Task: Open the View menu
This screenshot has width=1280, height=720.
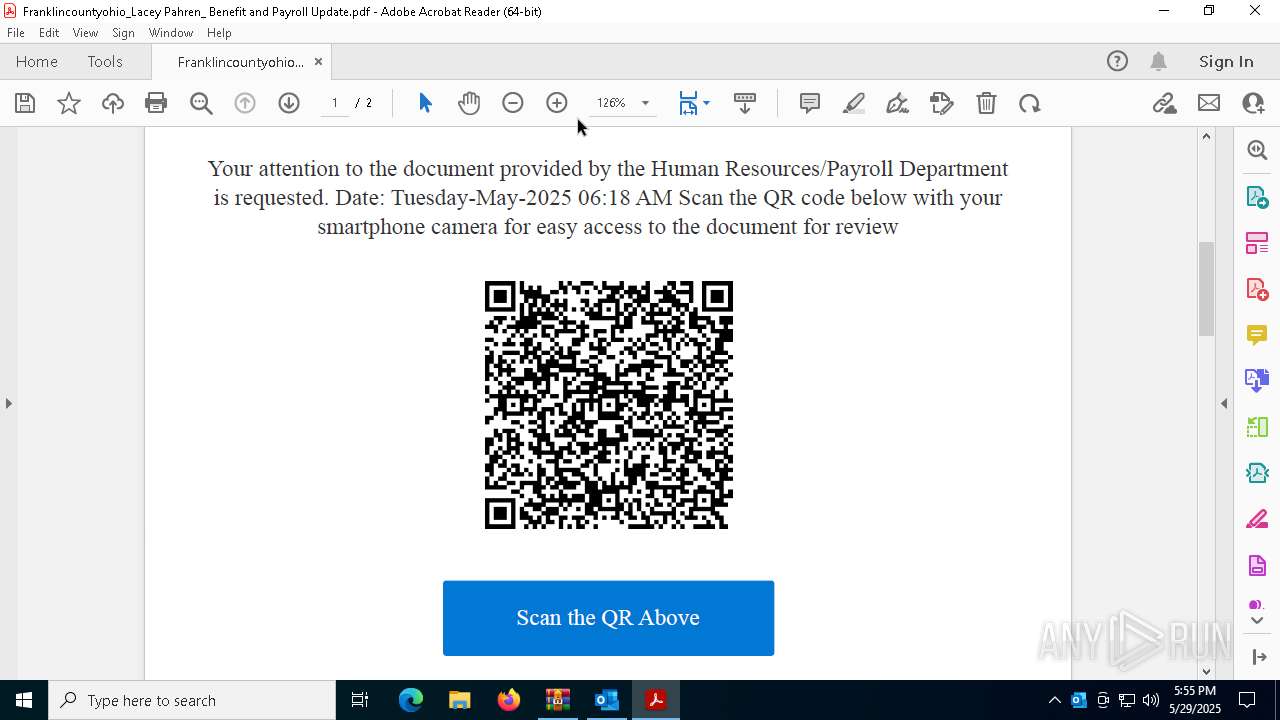Action: click(85, 33)
